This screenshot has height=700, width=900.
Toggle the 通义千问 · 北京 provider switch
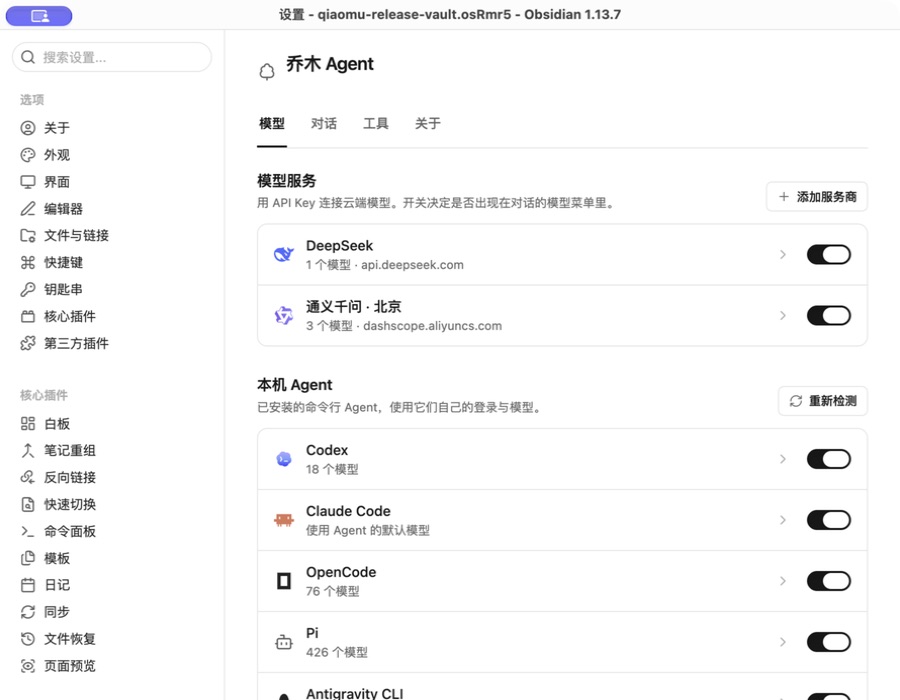[828, 315]
